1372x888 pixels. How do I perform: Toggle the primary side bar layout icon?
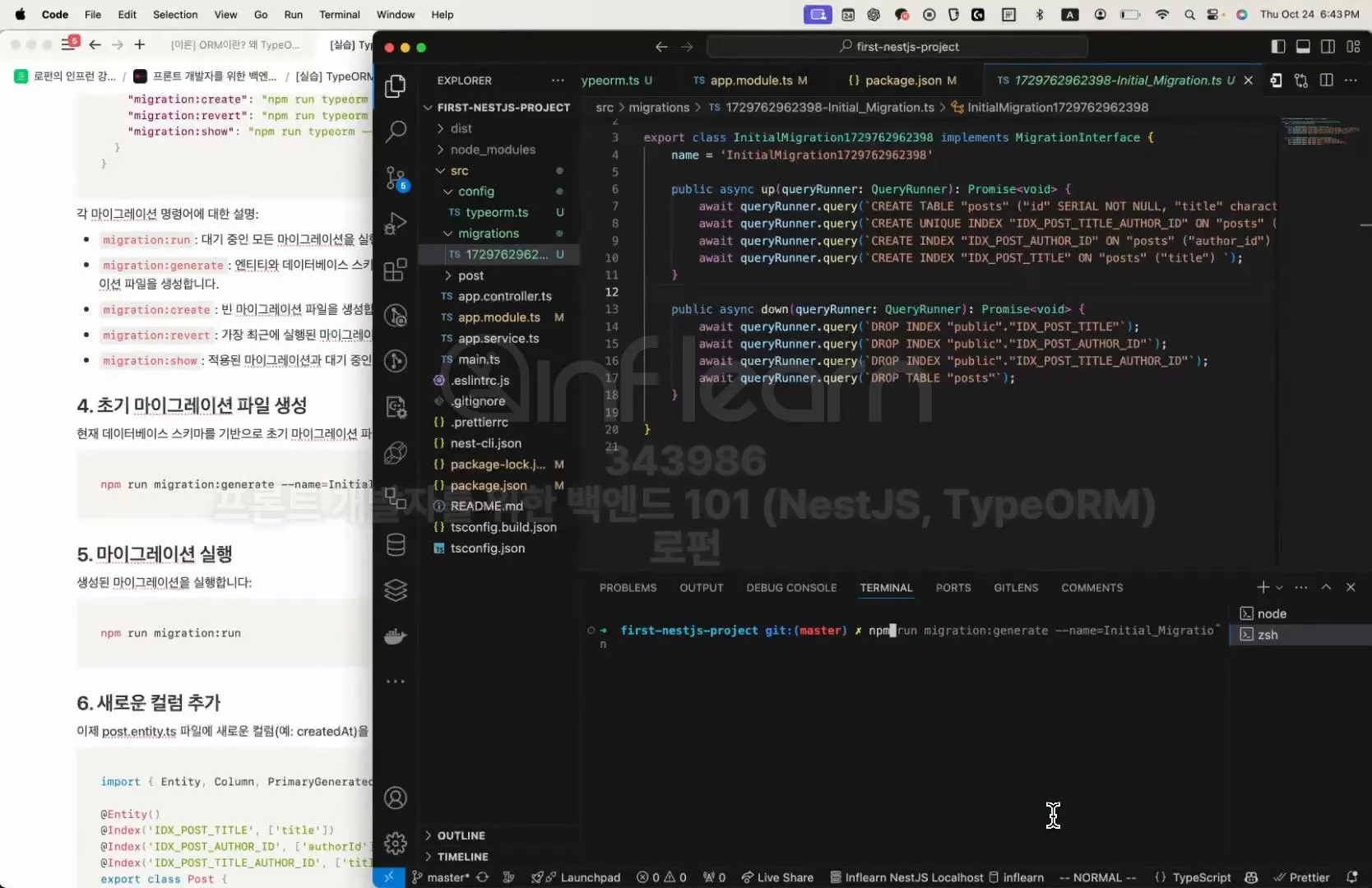coord(1278,47)
